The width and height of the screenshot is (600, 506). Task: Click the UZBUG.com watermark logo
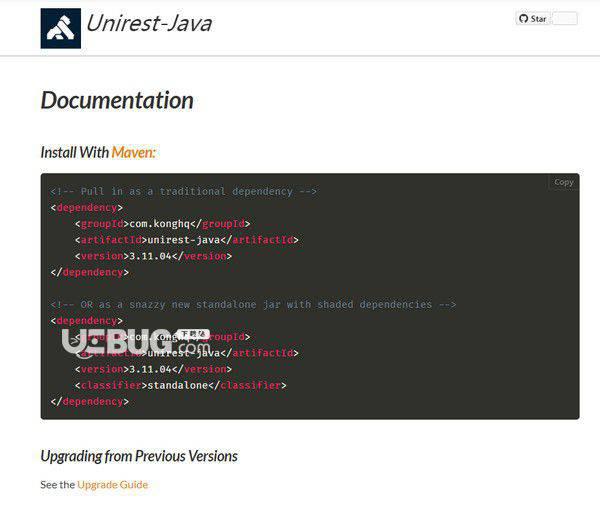pos(136,343)
